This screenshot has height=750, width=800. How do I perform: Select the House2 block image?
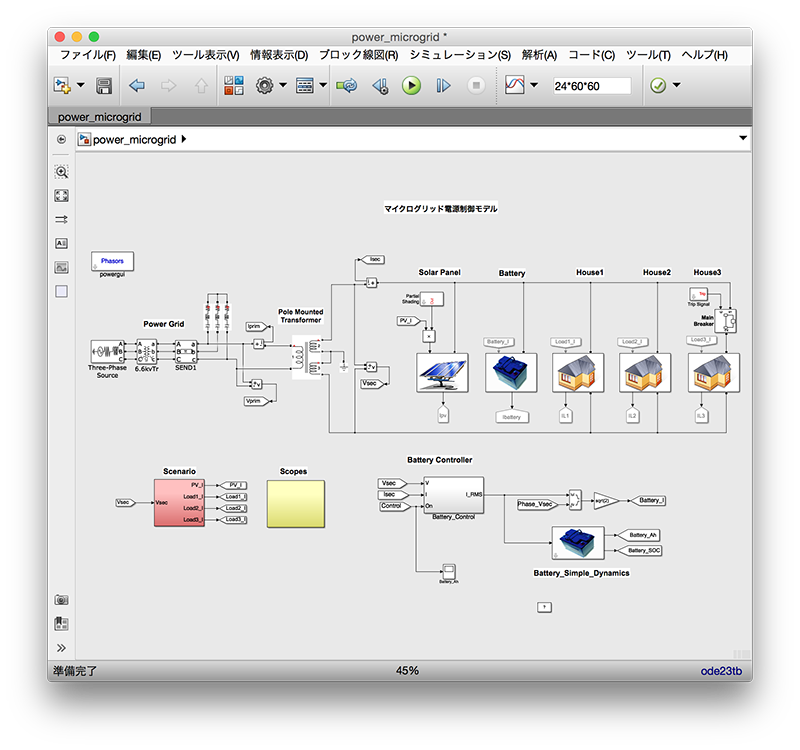tap(645, 373)
